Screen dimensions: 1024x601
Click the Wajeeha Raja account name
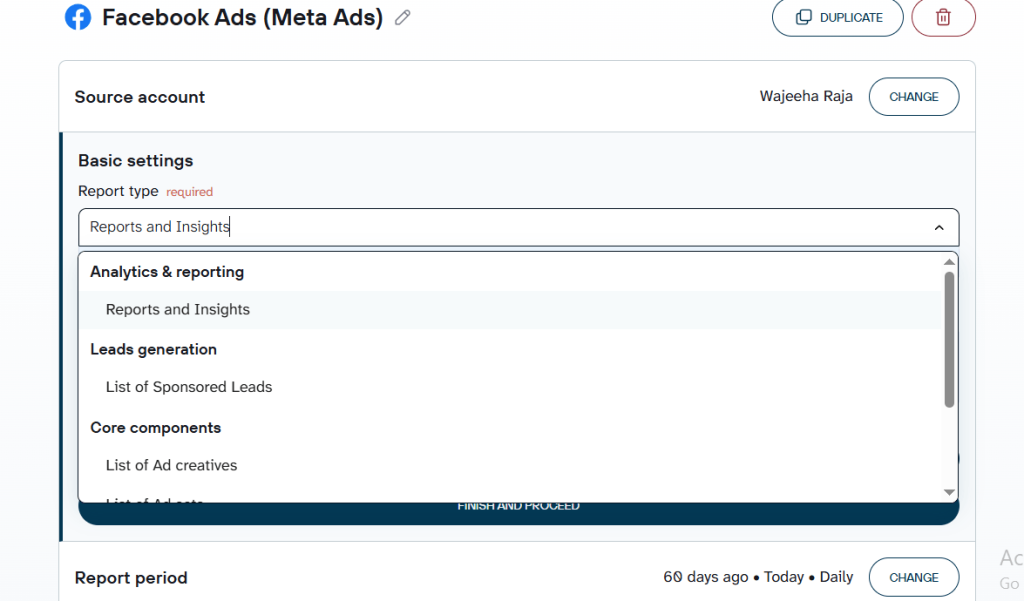tap(806, 97)
